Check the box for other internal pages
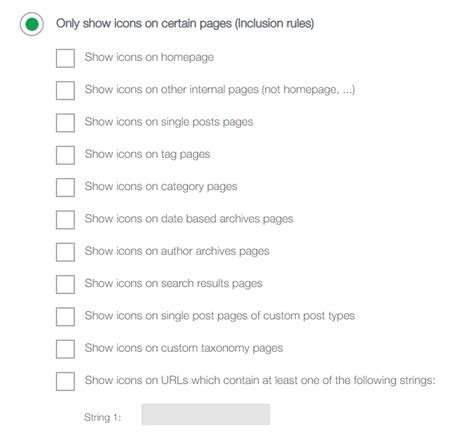Viewport: 474px width, 448px height. tap(65, 91)
